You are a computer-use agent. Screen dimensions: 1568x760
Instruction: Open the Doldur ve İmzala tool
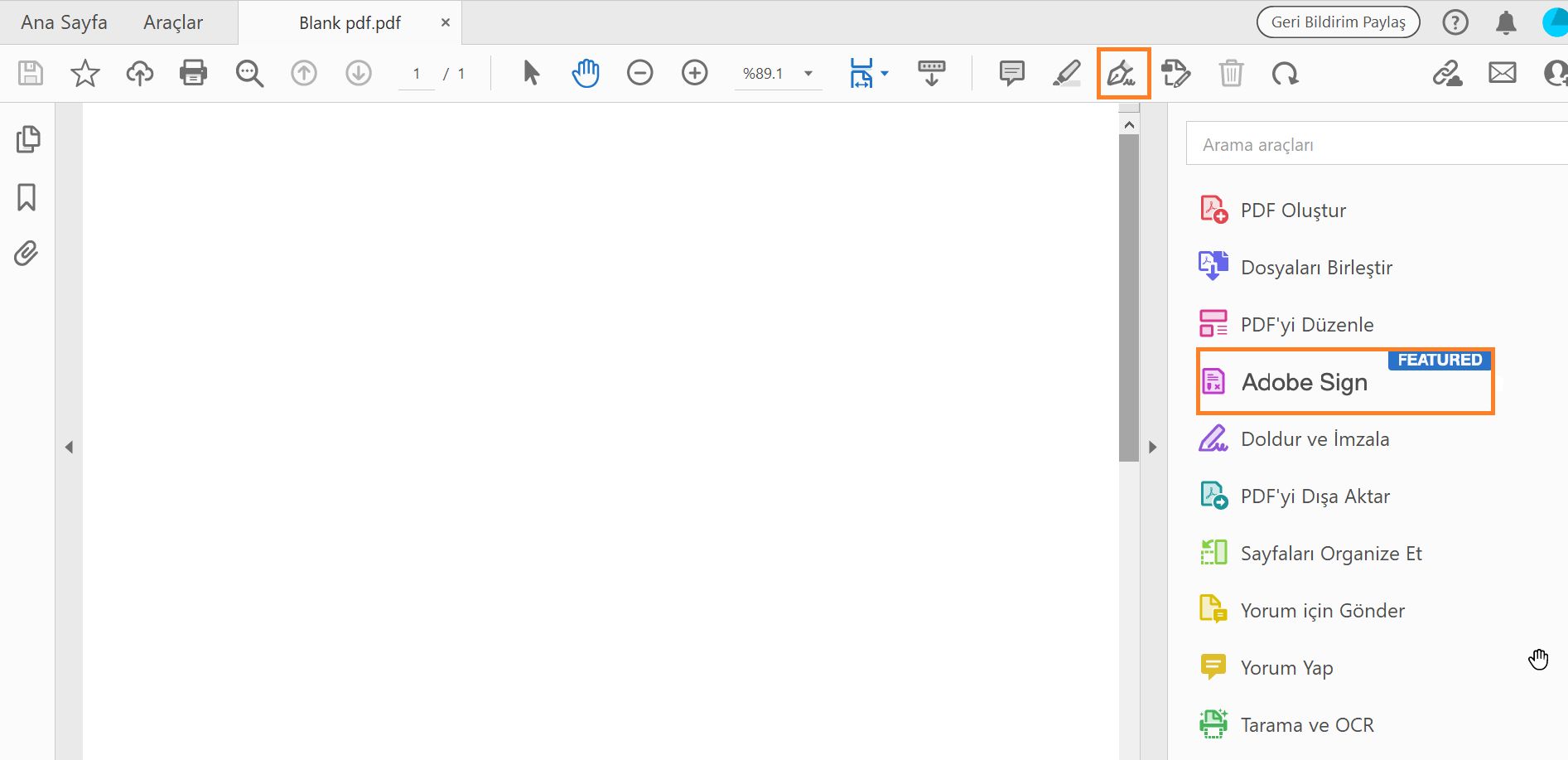(x=1295, y=439)
